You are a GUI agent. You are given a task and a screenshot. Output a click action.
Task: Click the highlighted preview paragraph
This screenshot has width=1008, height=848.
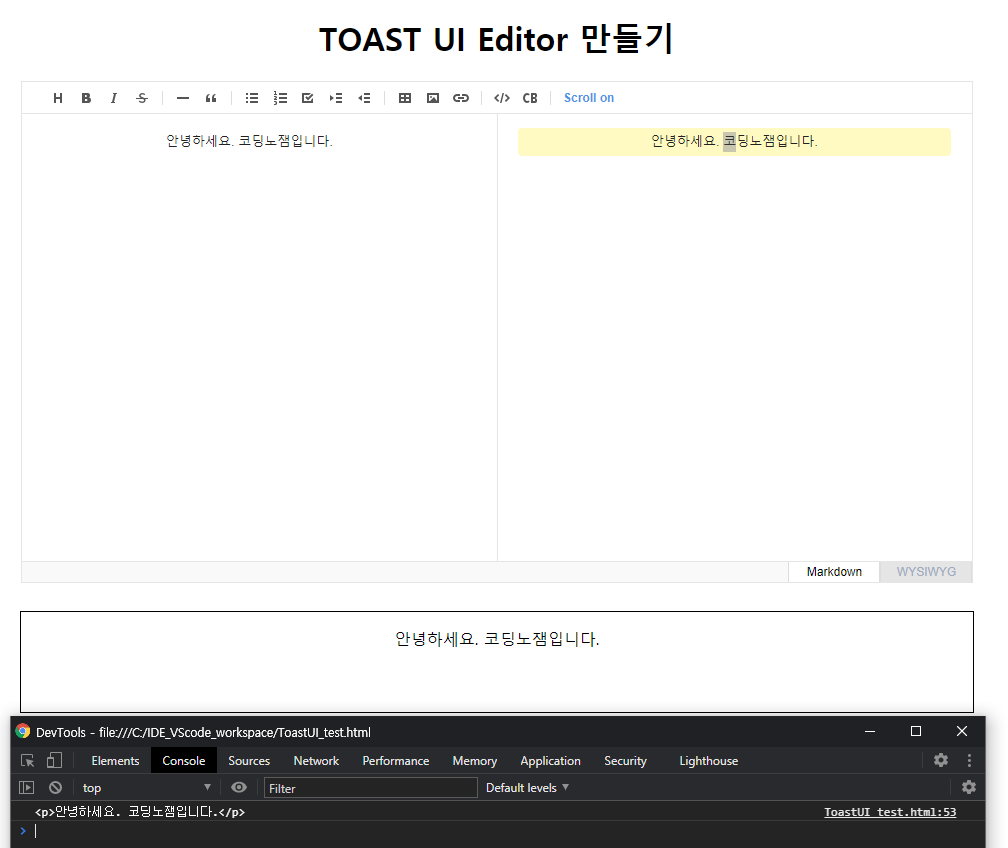(734, 141)
